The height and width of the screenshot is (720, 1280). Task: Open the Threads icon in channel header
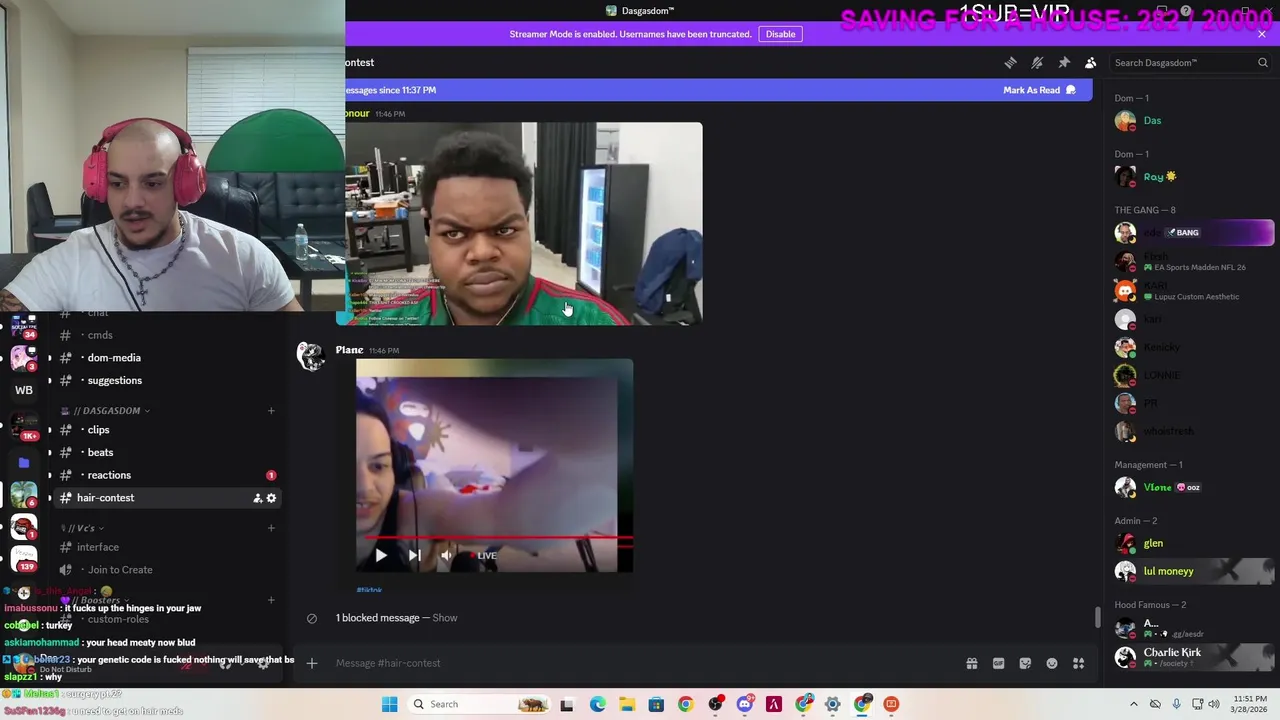click(x=1010, y=62)
